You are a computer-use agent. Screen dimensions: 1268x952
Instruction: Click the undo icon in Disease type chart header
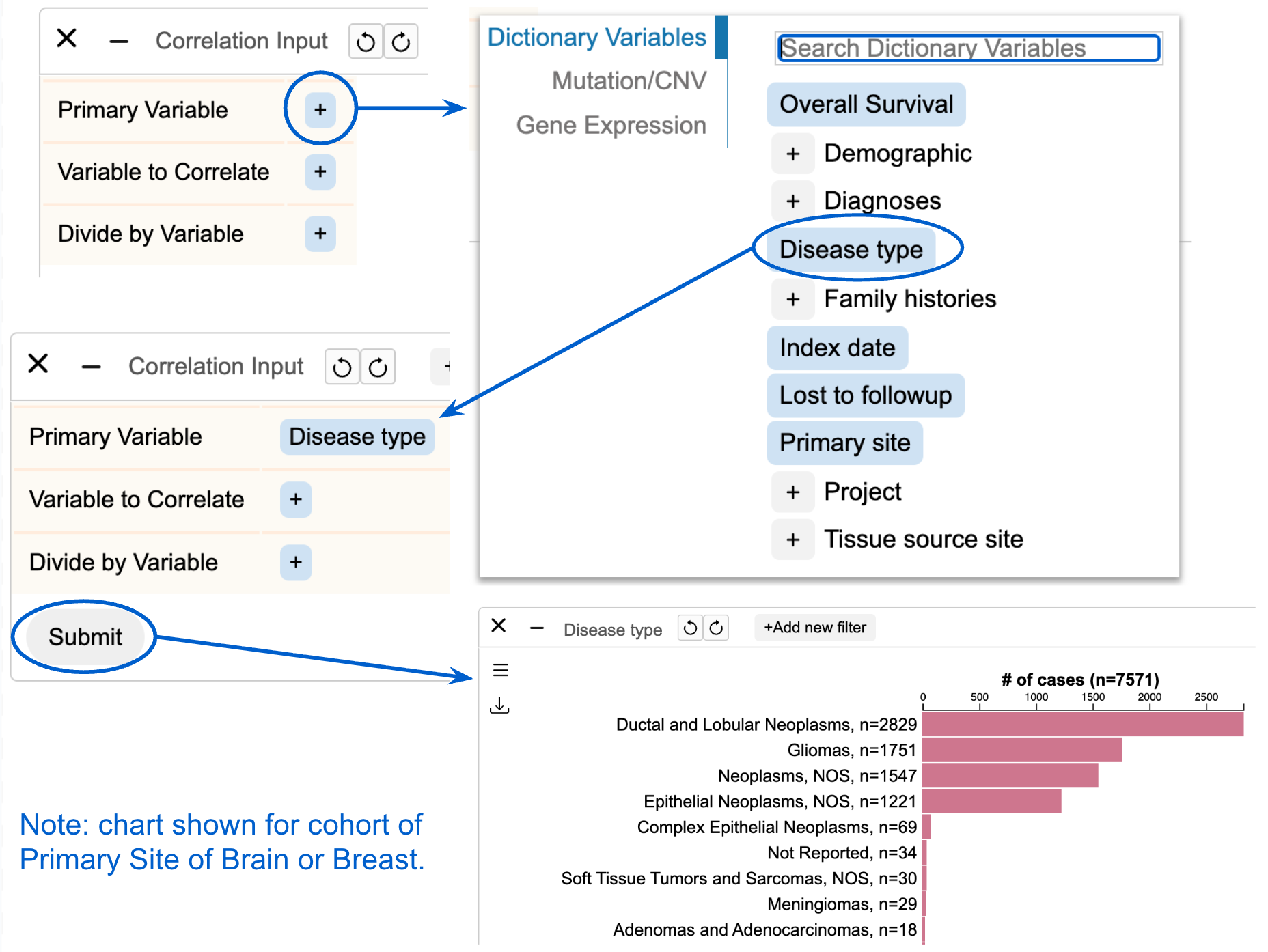[690, 628]
